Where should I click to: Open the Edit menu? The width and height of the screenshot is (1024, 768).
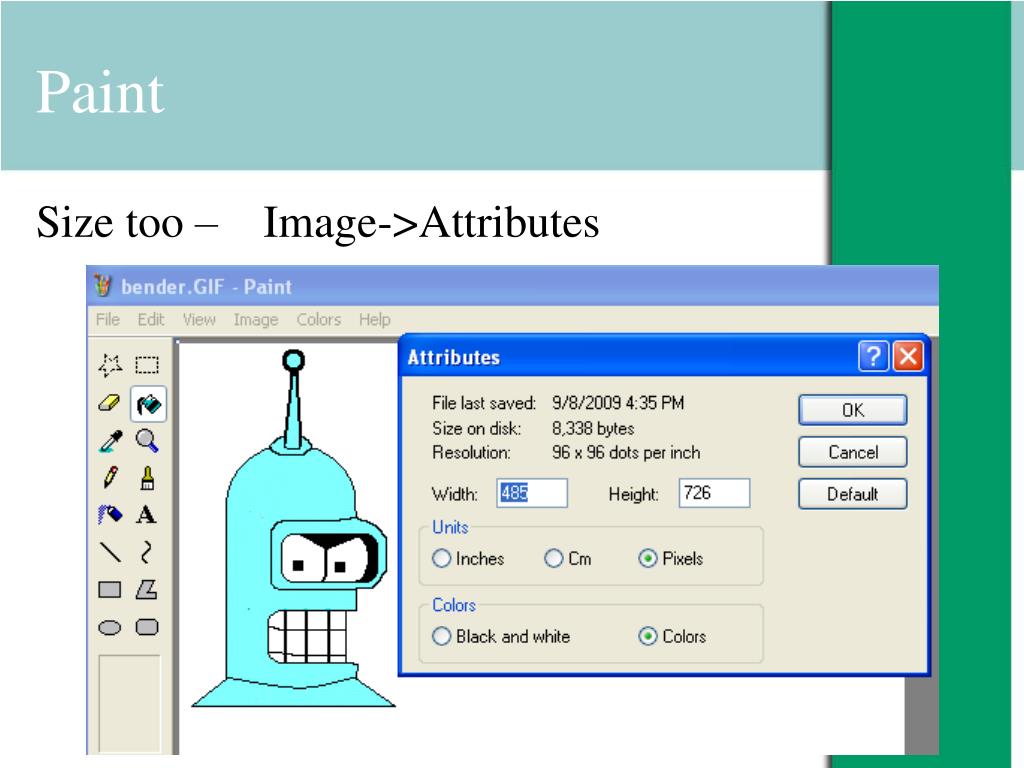(151, 319)
